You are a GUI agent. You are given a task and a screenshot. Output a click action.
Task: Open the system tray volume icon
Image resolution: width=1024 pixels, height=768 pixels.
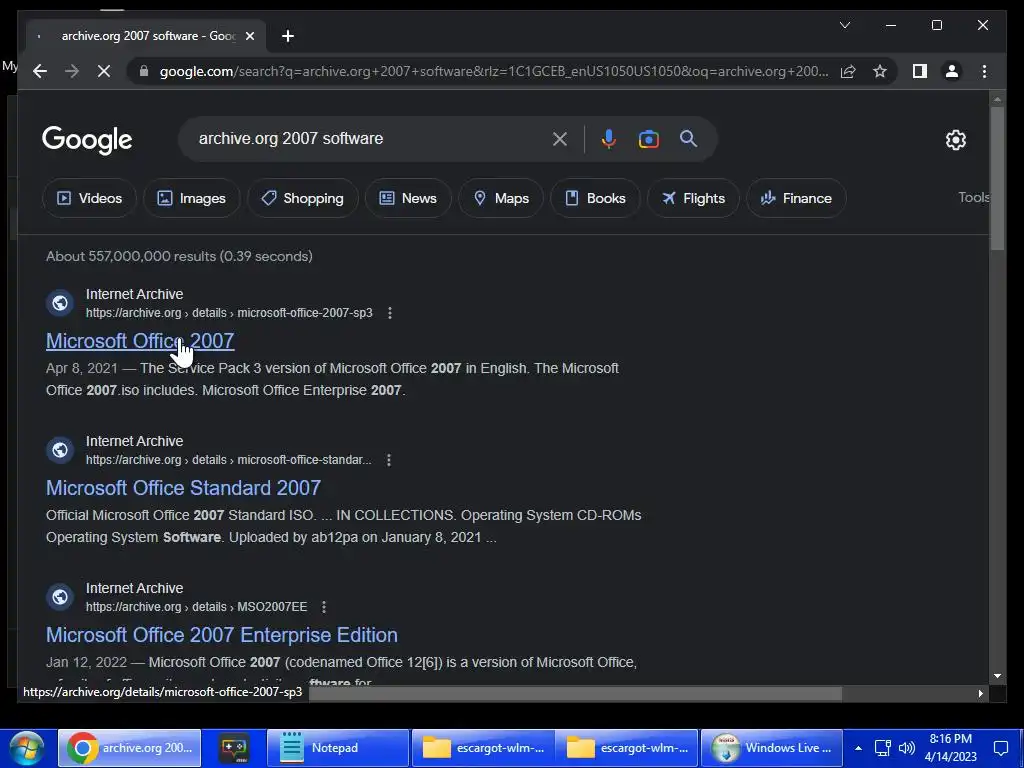click(x=906, y=748)
